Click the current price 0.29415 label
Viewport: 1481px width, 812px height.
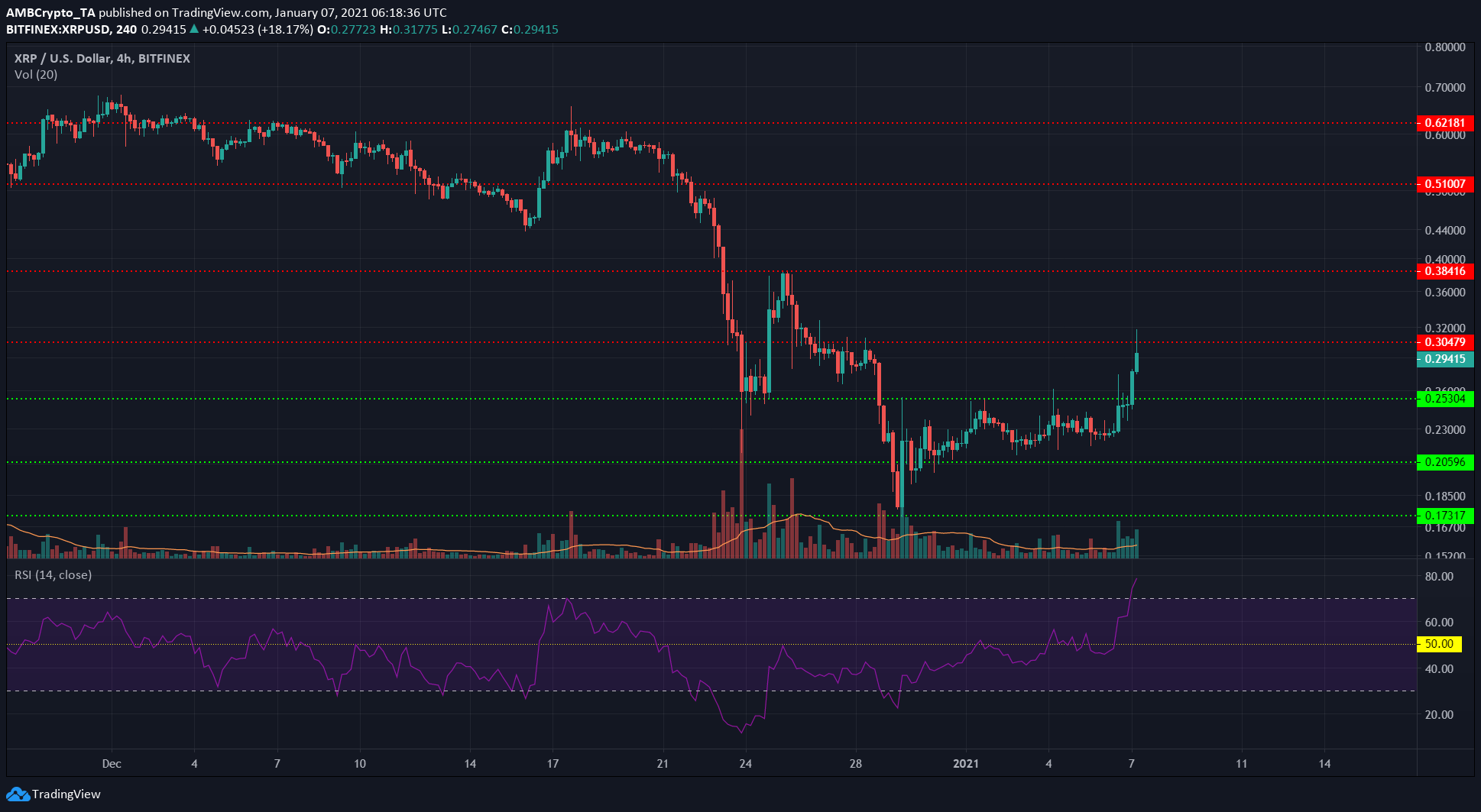point(1445,359)
